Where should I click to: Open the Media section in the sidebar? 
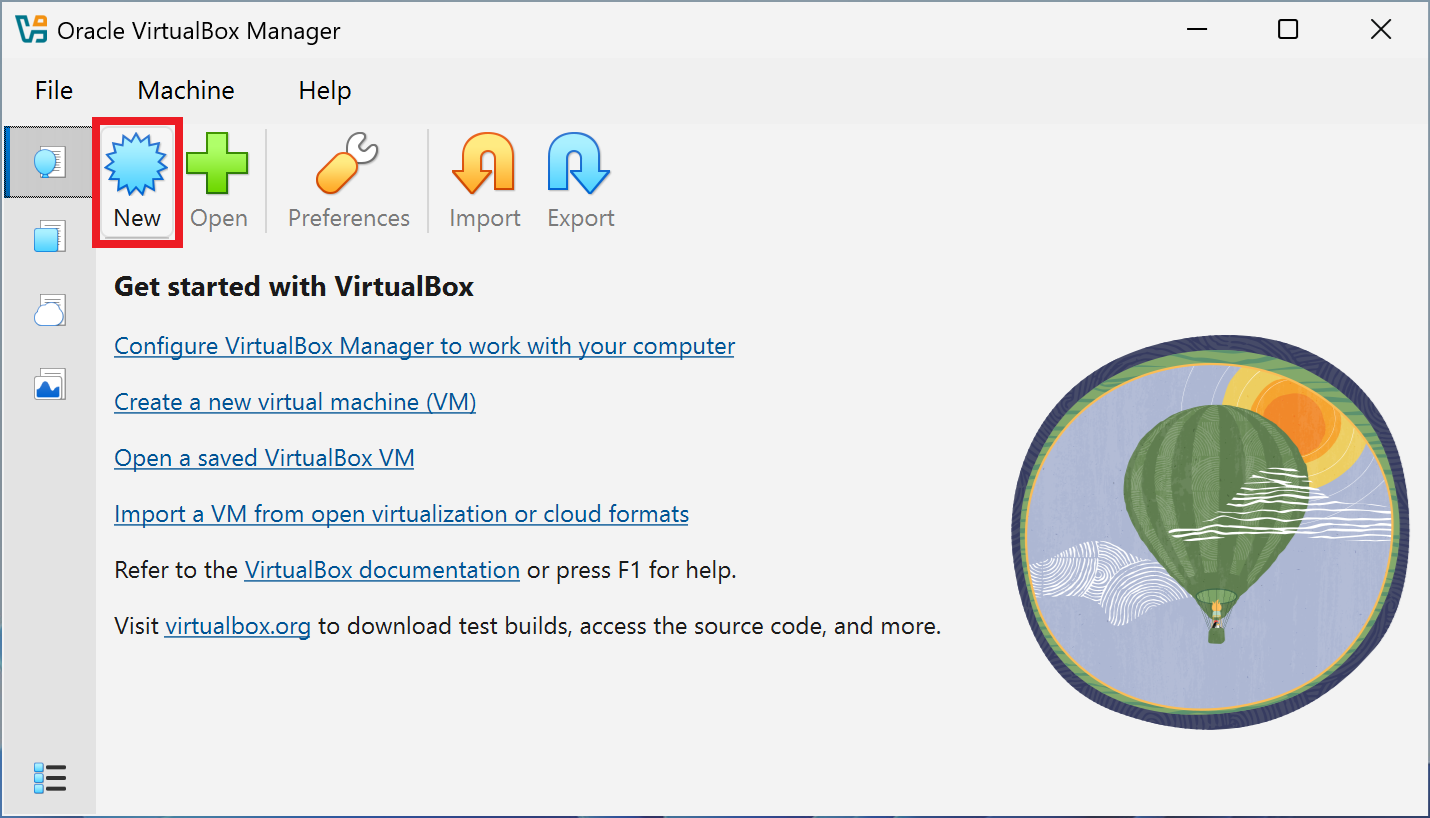50,310
